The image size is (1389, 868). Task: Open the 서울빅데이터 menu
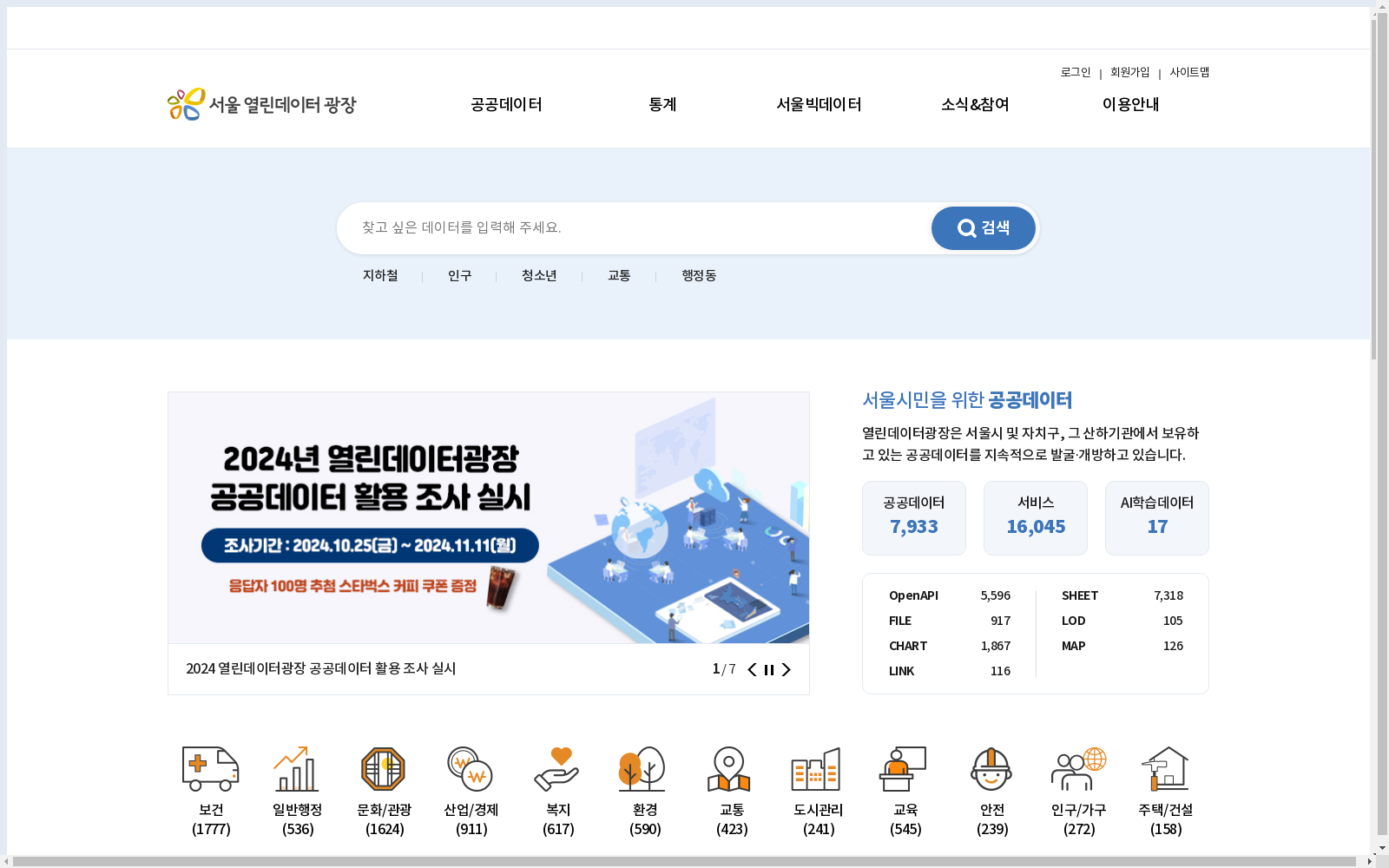(x=819, y=104)
